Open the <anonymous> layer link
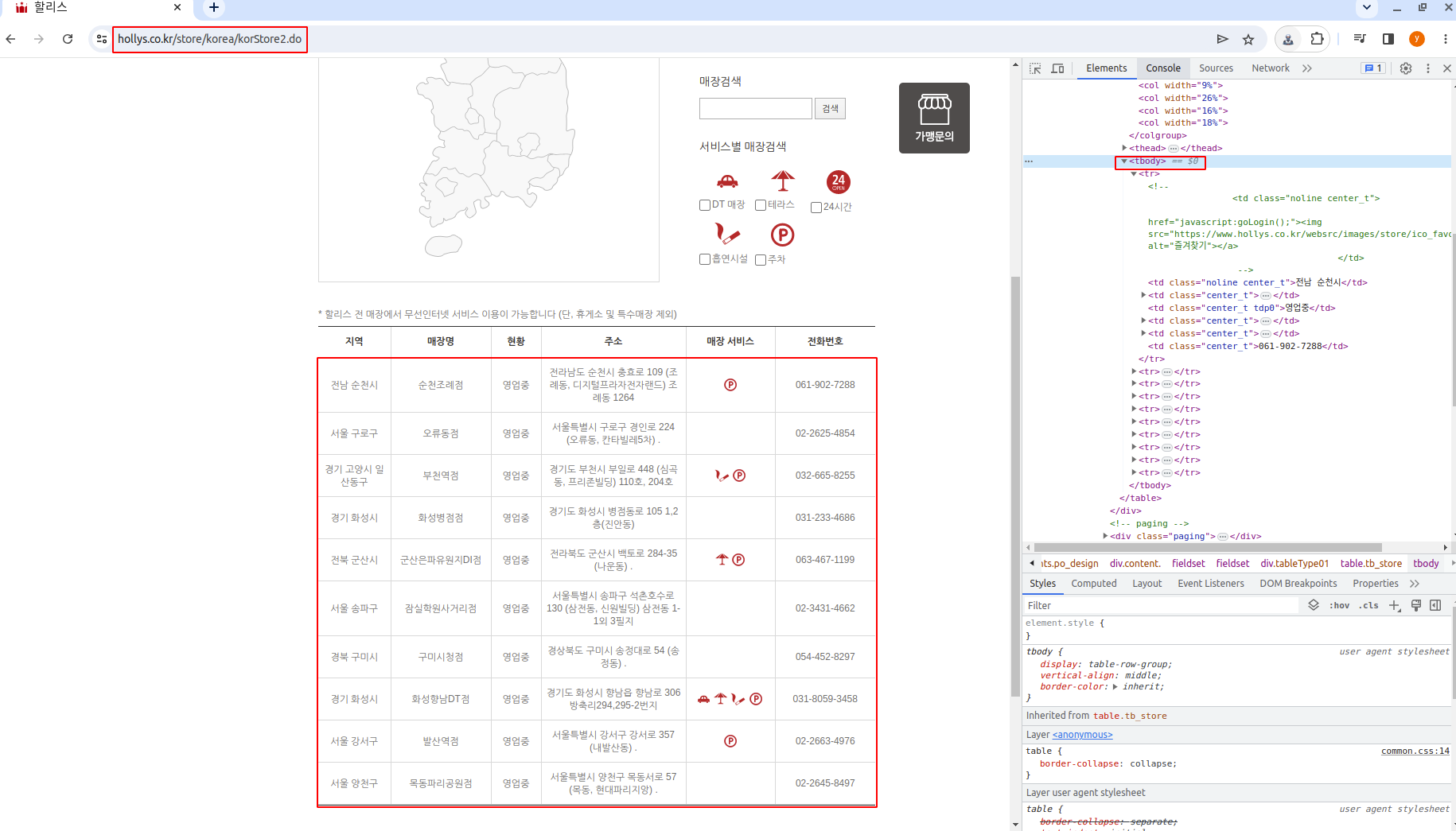 [x=1083, y=735]
